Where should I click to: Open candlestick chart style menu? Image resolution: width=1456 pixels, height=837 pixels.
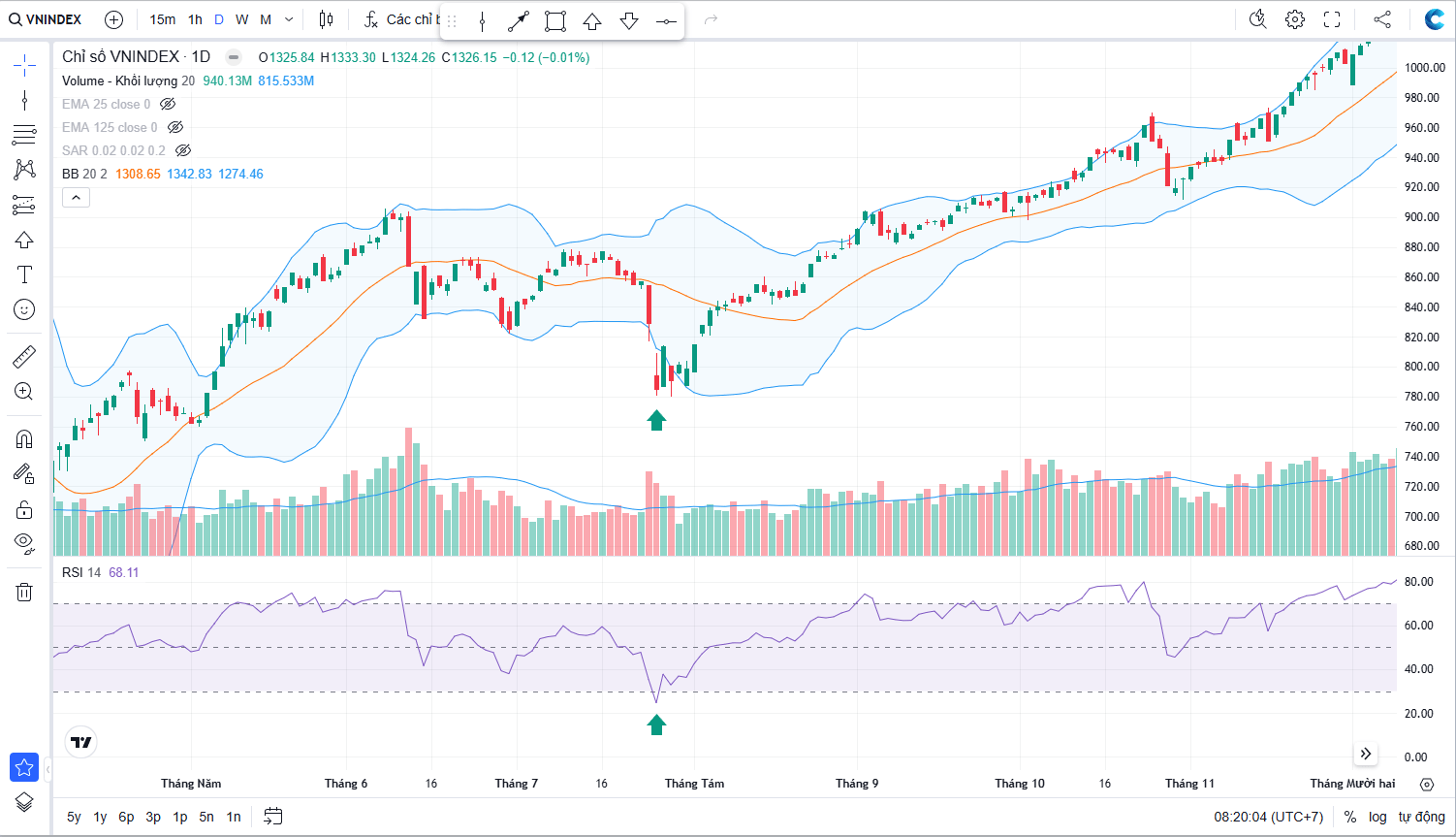coord(326,19)
